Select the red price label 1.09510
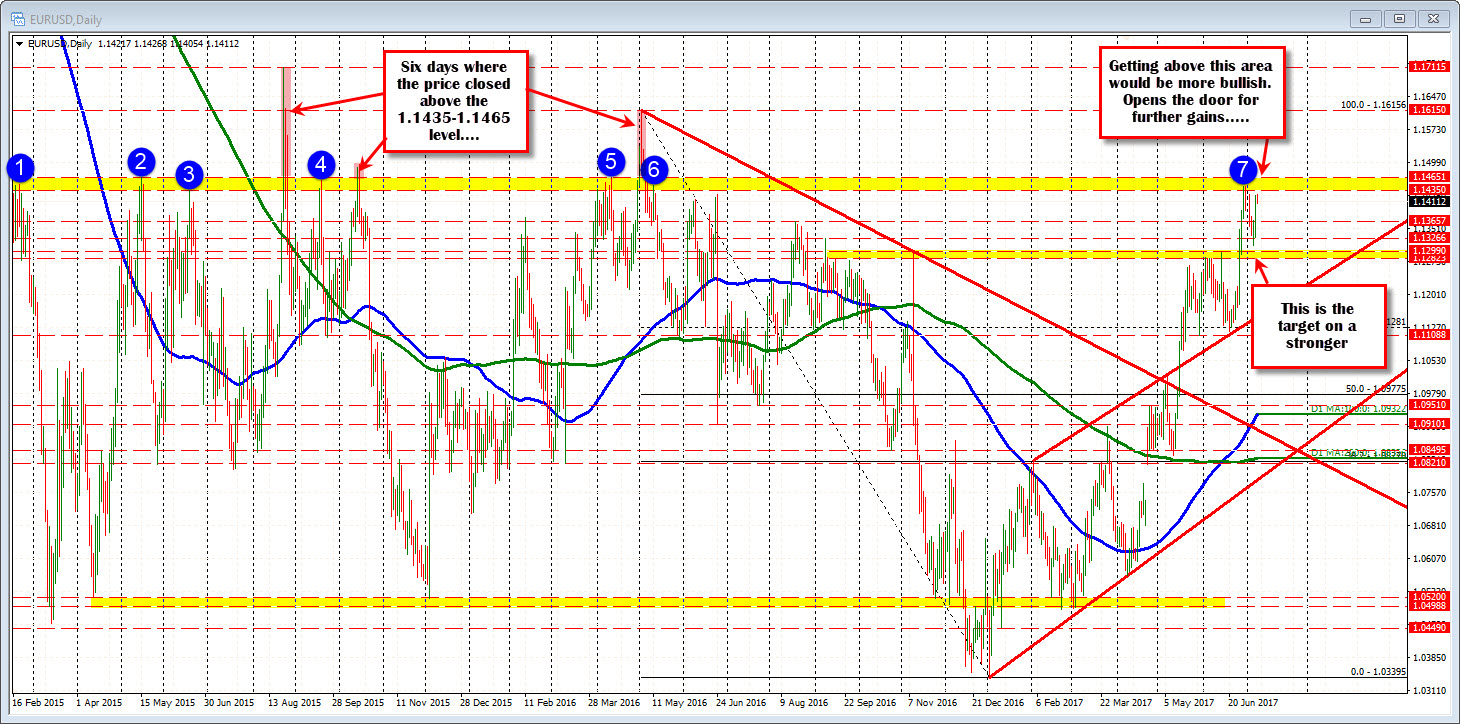This screenshot has height=724, width=1460. point(1427,405)
